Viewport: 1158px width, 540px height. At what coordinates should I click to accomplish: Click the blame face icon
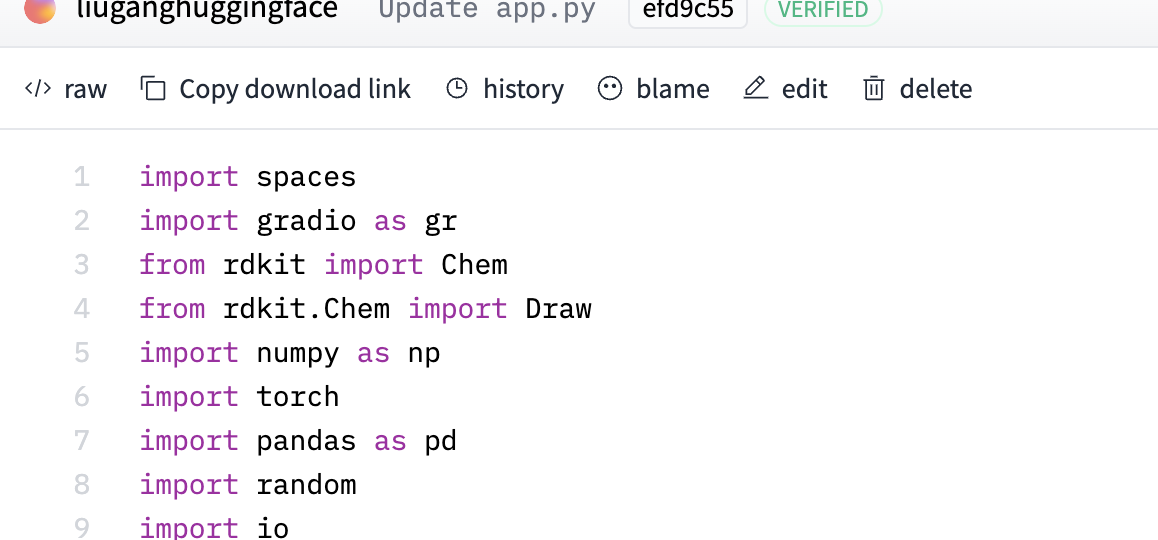[610, 89]
